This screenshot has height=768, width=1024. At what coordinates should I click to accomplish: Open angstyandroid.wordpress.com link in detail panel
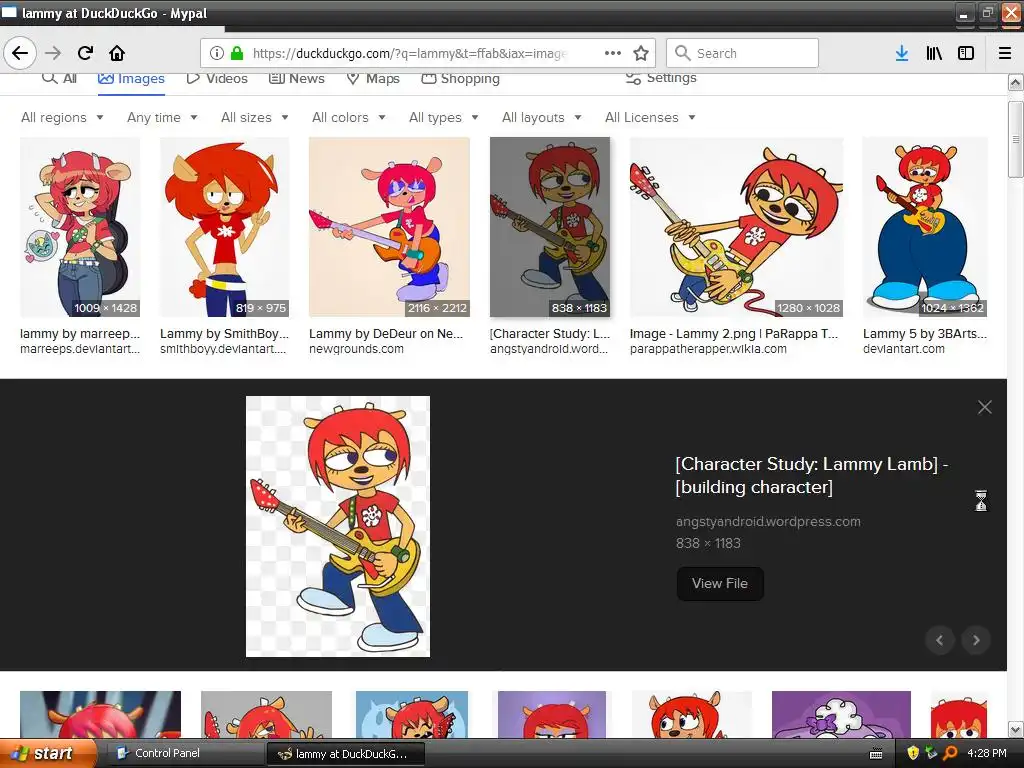click(768, 521)
